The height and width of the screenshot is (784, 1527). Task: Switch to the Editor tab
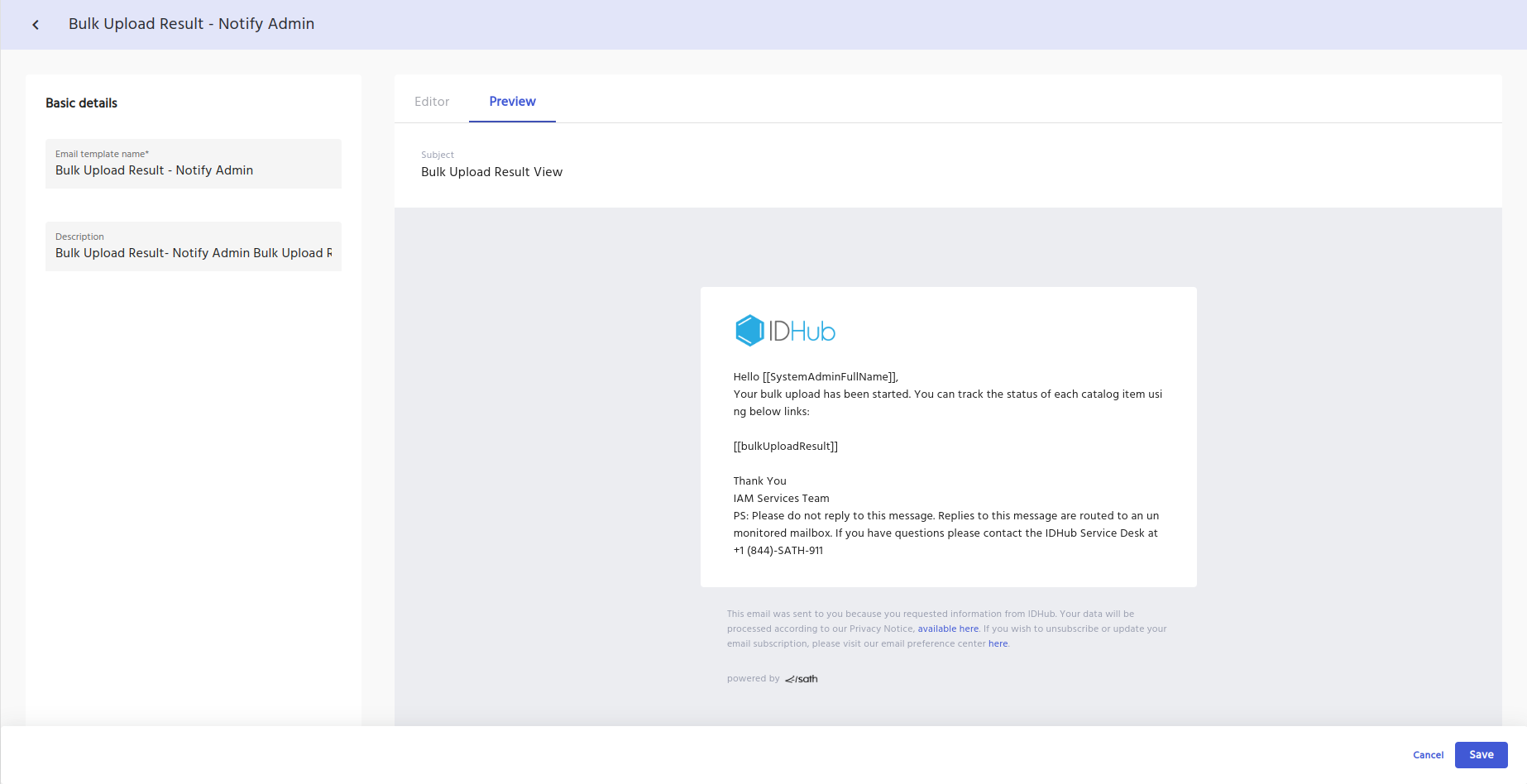click(432, 102)
